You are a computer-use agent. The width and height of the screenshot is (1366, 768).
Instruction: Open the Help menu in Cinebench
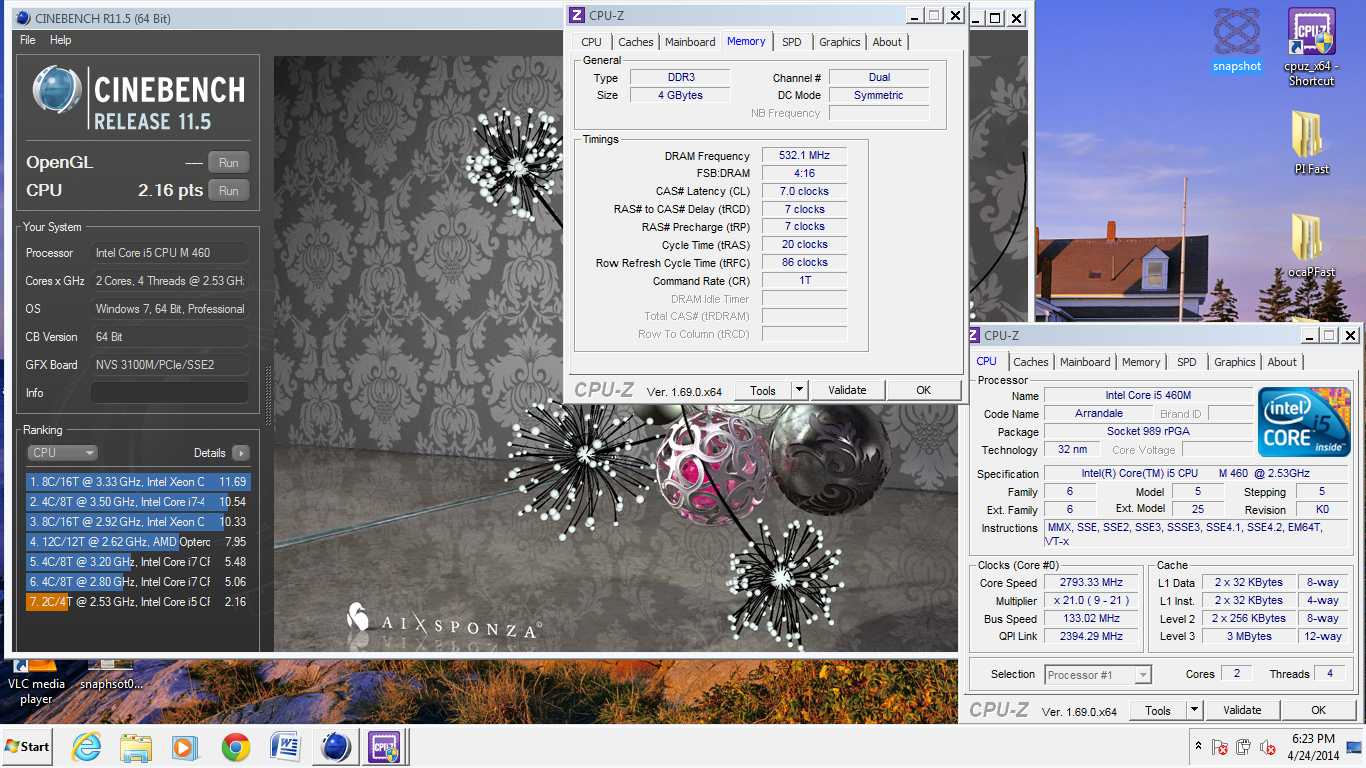pyautogui.click(x=61, y=40)
